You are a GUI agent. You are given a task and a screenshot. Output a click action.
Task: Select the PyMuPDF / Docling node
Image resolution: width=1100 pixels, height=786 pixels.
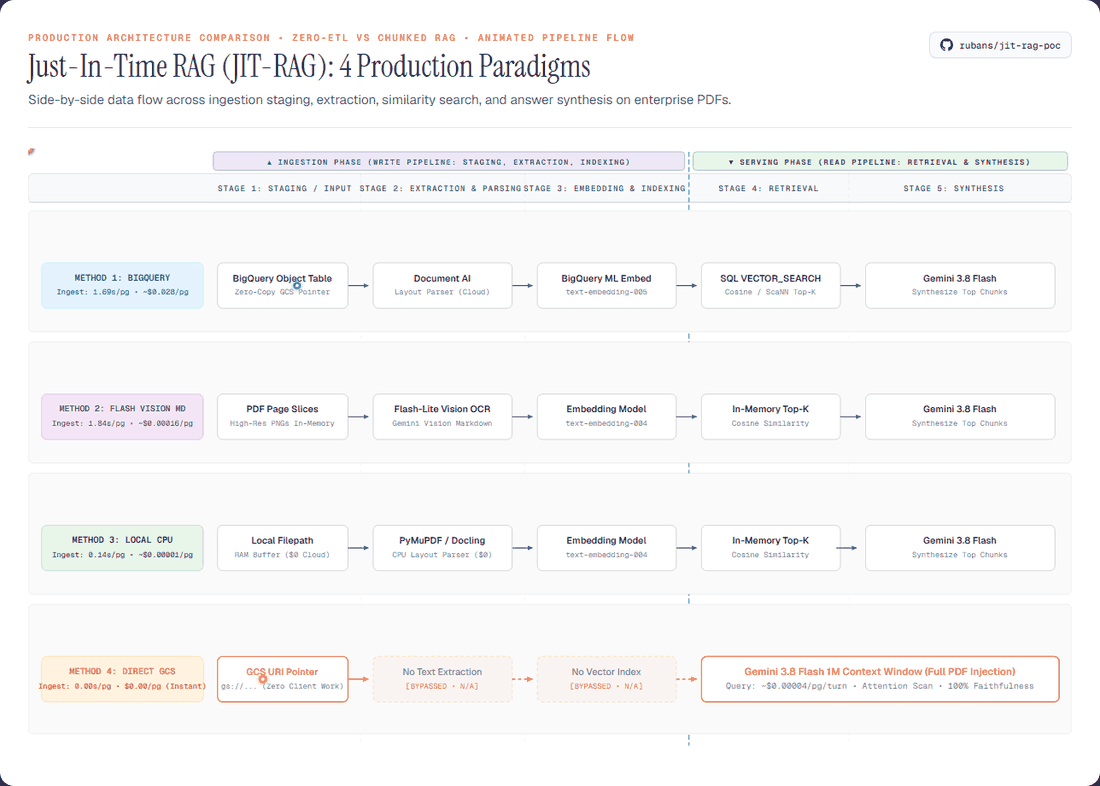[x=443, y=547]
